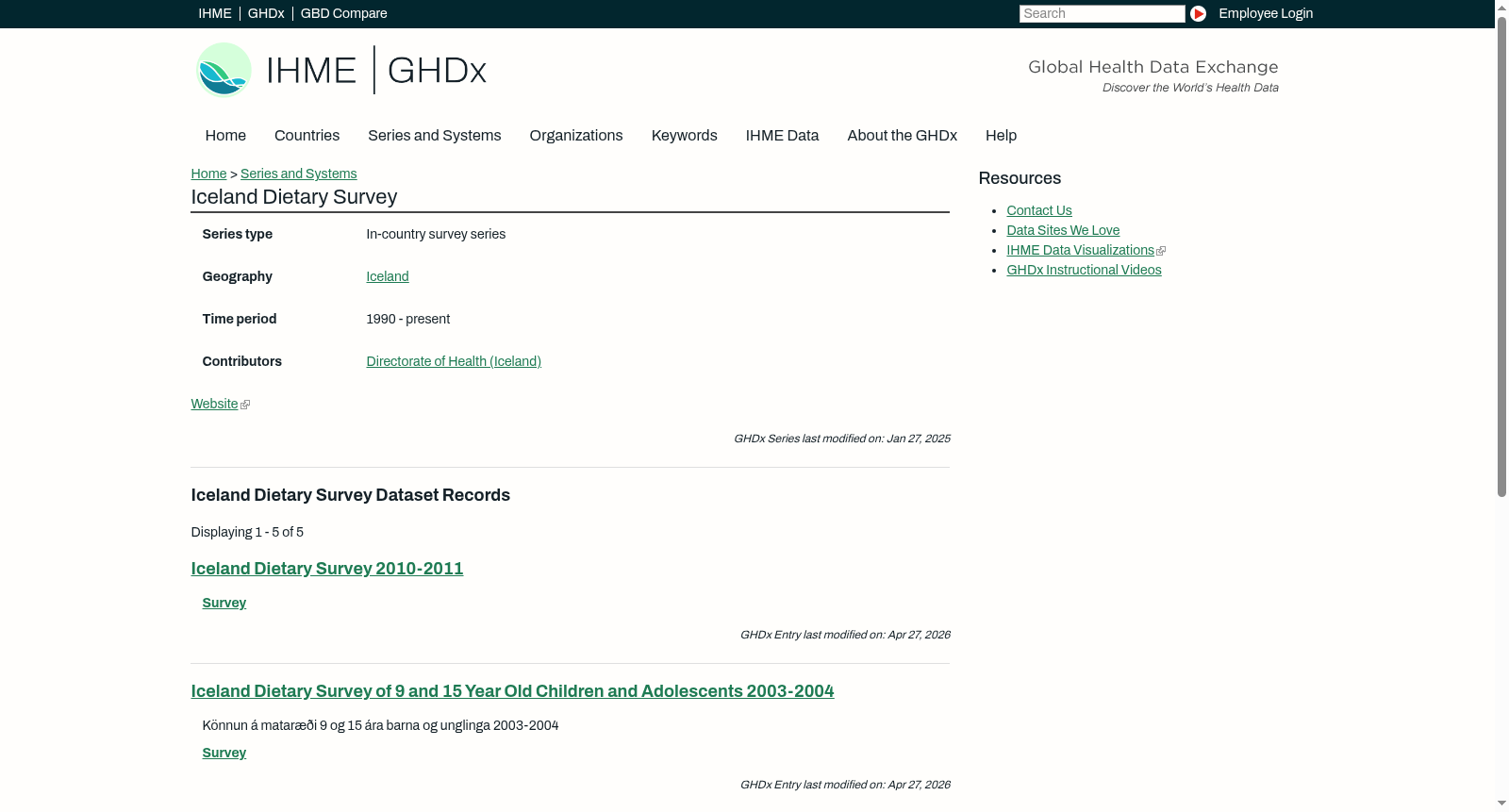The width and height of the screenshot is (1509, 812).
Task: Open Directorate of Health (Iceland) contributor link
Action: (x=454, y=361)
